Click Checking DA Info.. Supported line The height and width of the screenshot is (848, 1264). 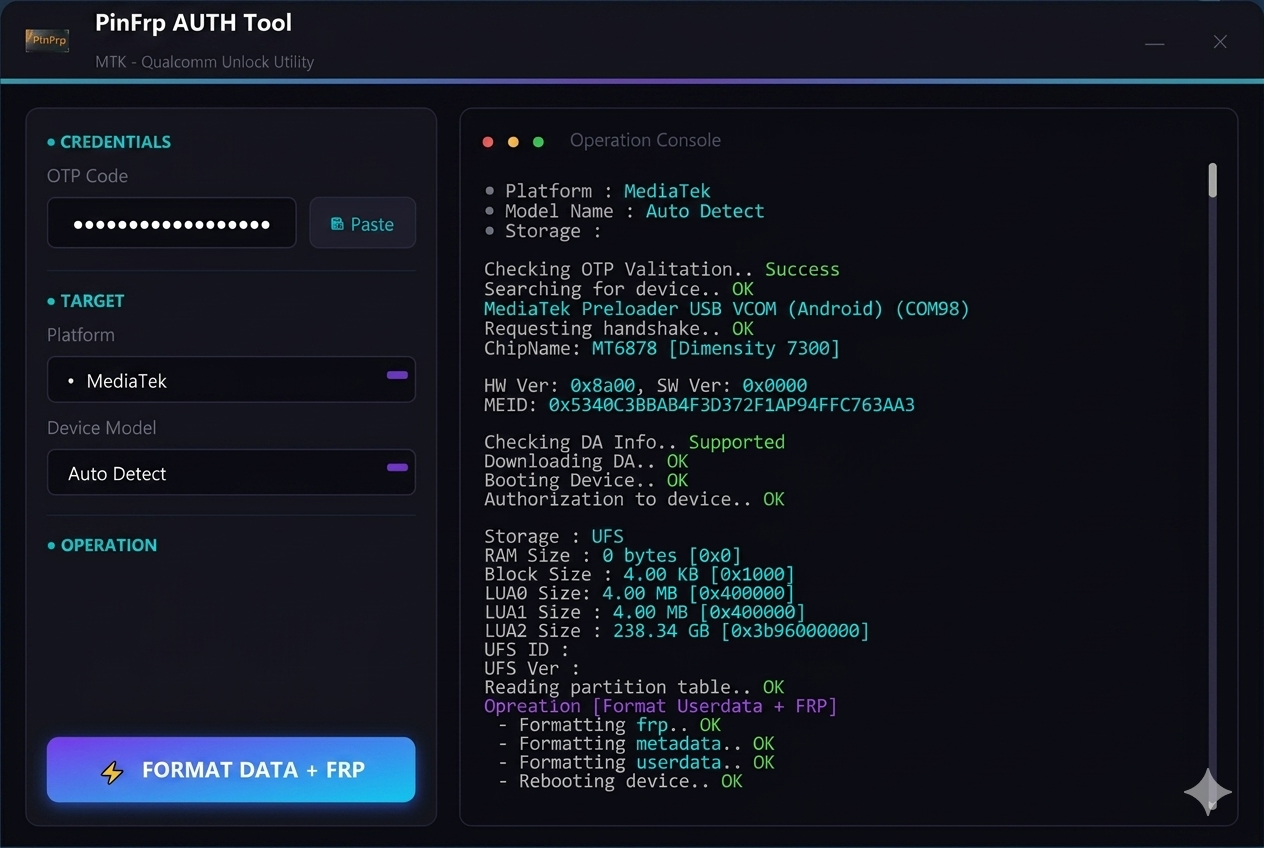pos(635,442)
